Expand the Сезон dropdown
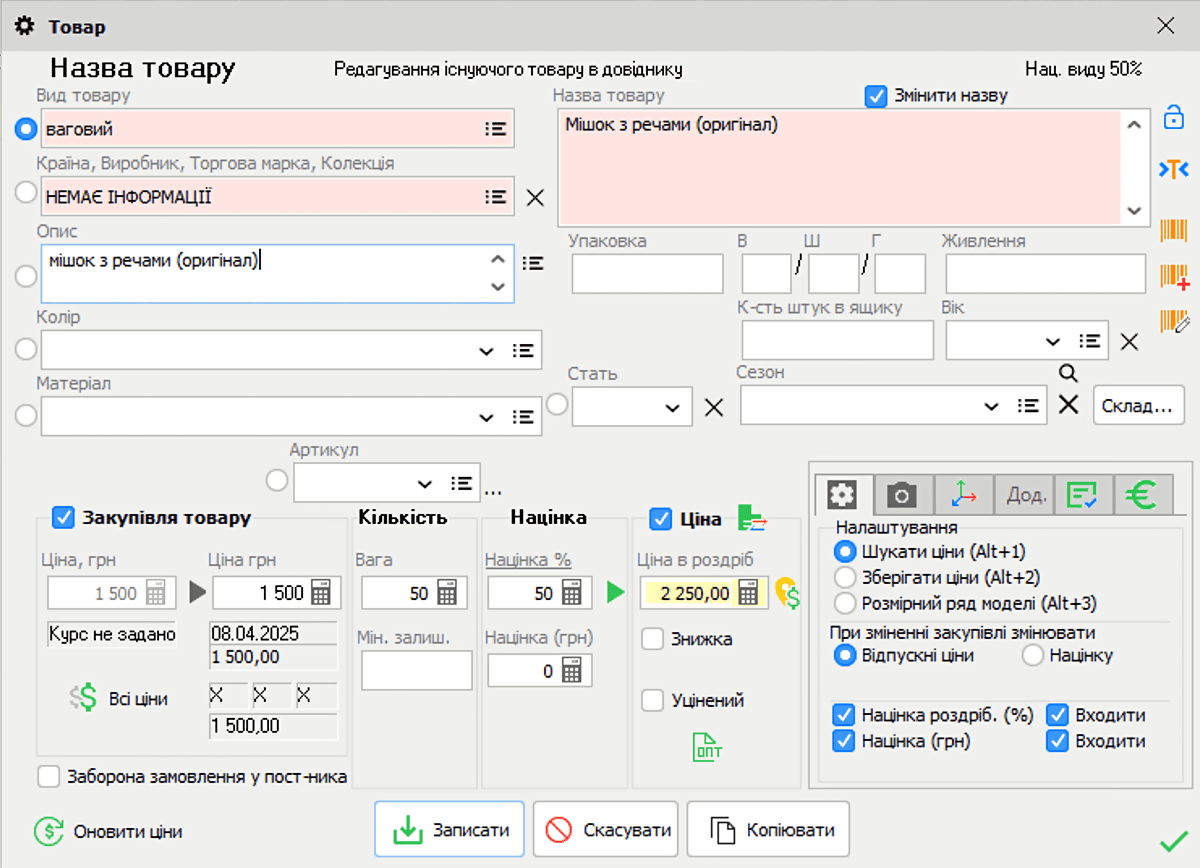 click(x=991, y=406)
